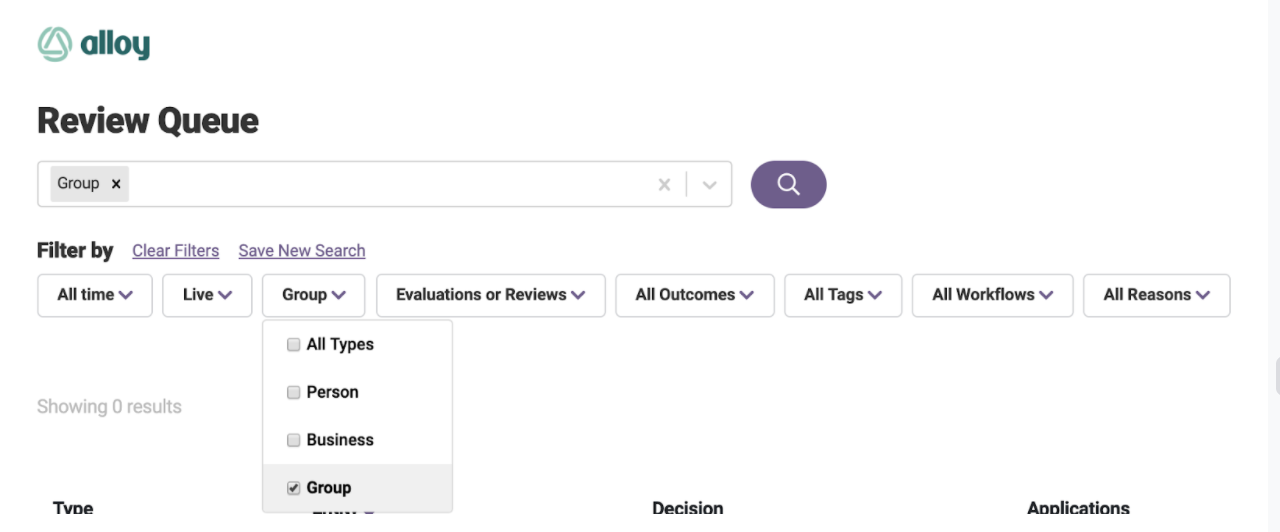Uncheck the Group checkbox

pyautogui.click(x=294, y=488)
